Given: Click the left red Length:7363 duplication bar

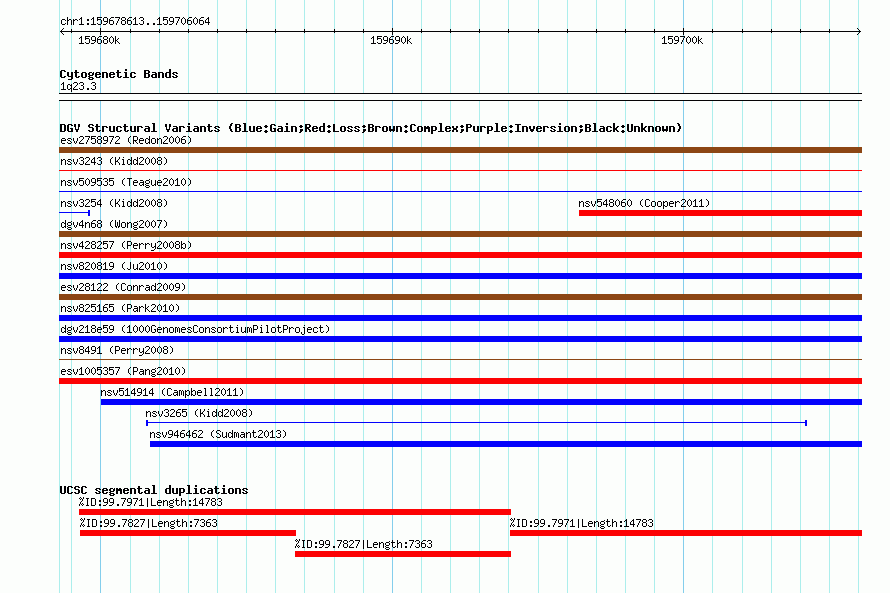Looking at the screenshot, I should click(x=188, y=533).
